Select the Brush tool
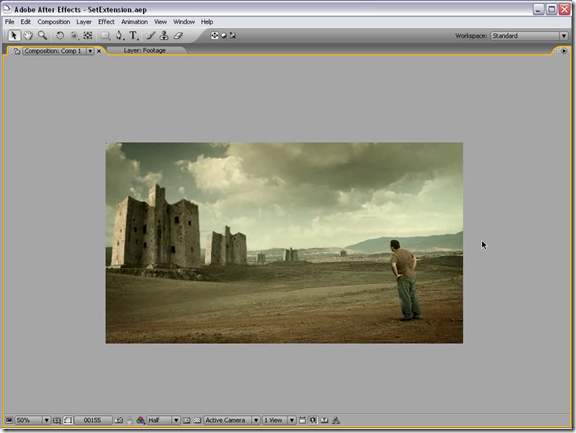Viewport: 576px width, 433px height. tap(151, 36)
